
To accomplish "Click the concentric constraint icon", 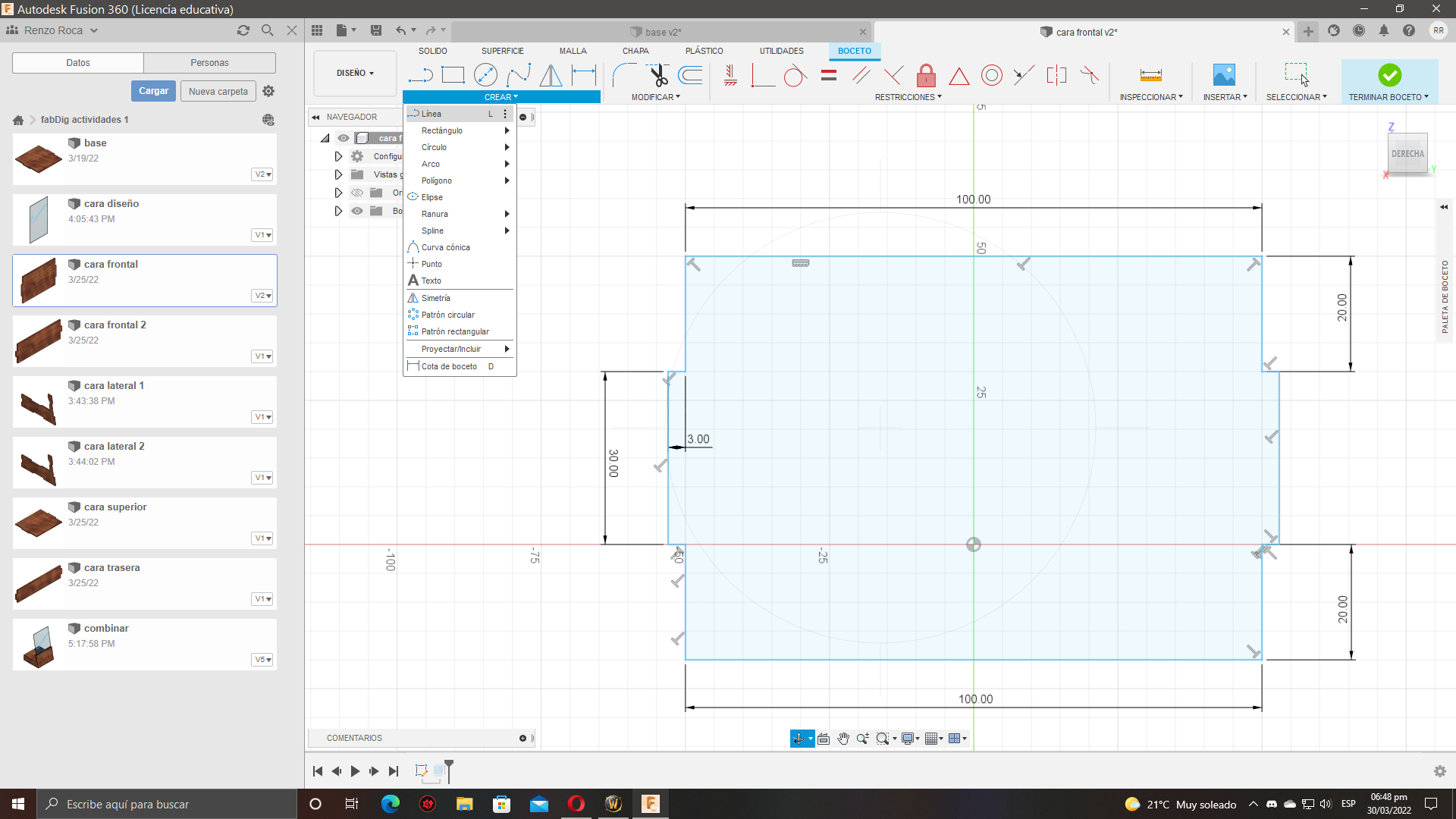I will pyautogui.click(x=991, y=75).
